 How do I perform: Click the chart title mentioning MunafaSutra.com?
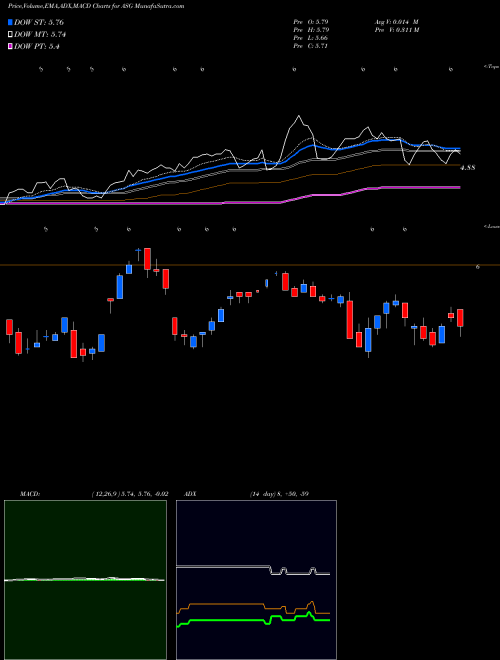96,6
